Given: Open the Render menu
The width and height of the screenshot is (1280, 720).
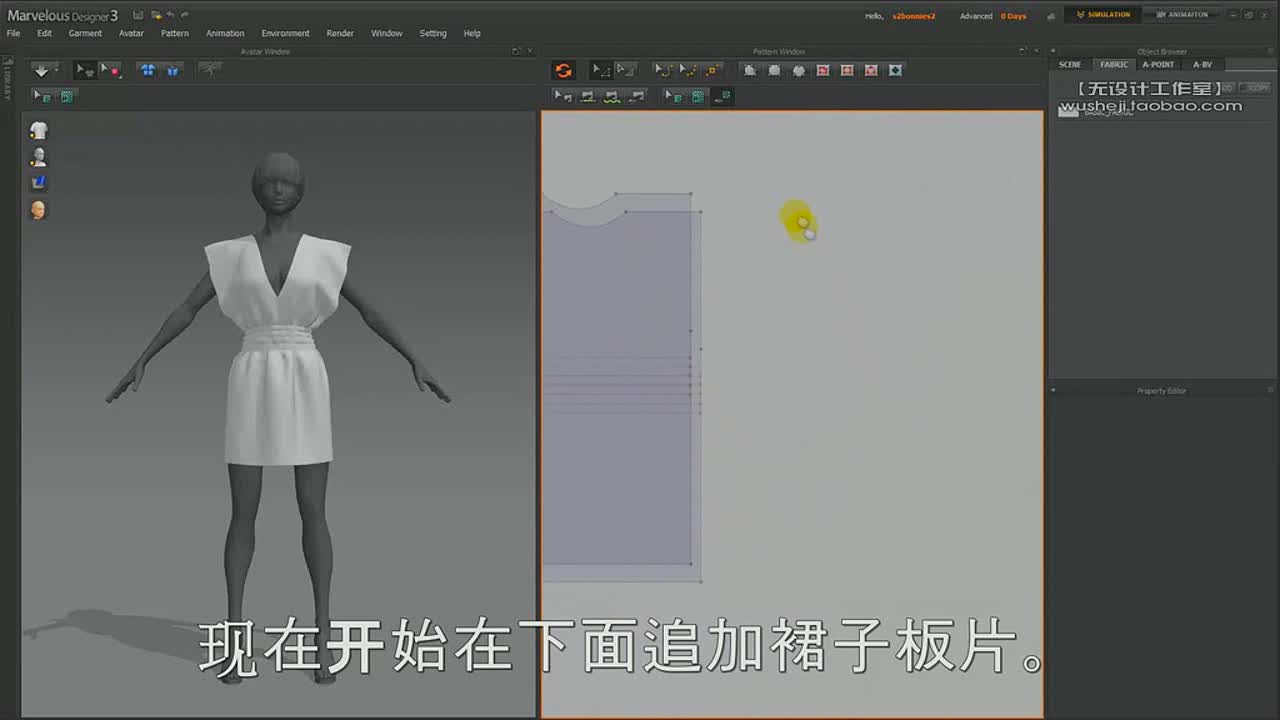Looking at the screenshot, I should pyautogui.click(x=340, y=33).
